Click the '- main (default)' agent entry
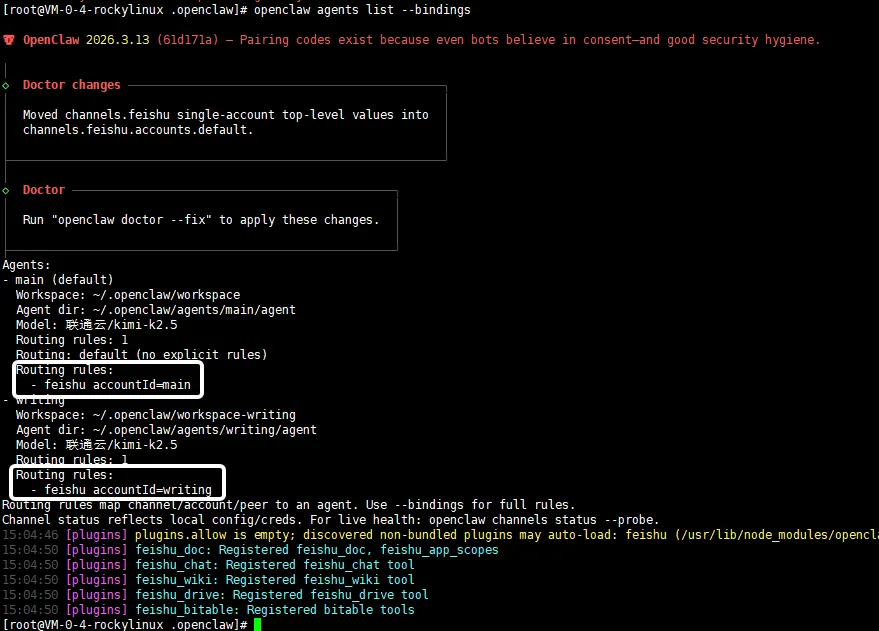This screenshot has width=879, height=631. click(x=58, y=280)
